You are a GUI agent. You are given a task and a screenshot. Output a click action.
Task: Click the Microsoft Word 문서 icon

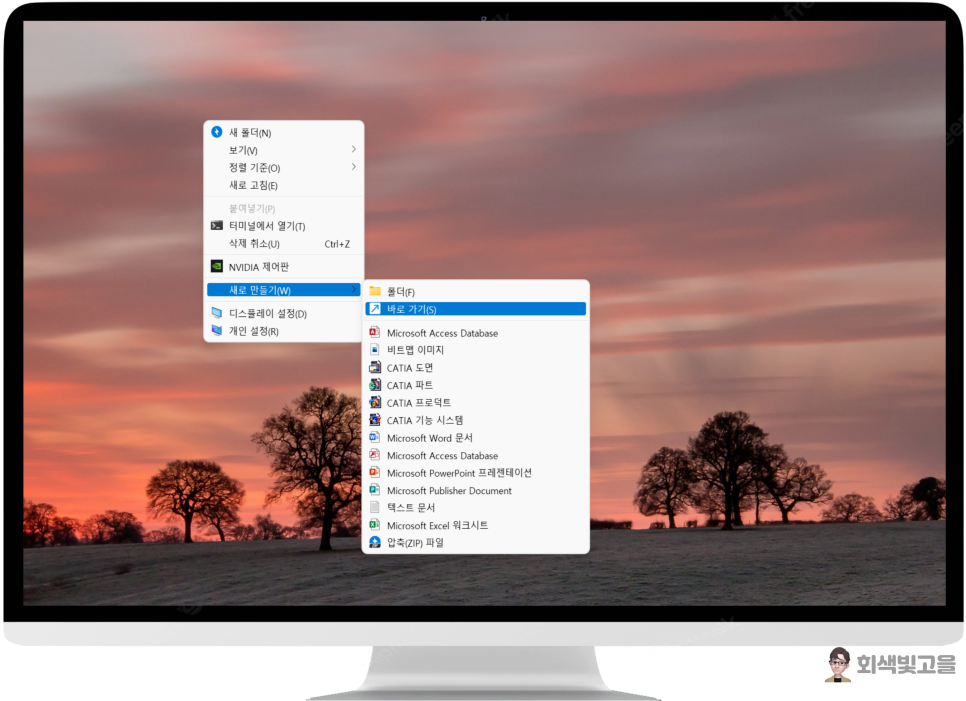375,437
